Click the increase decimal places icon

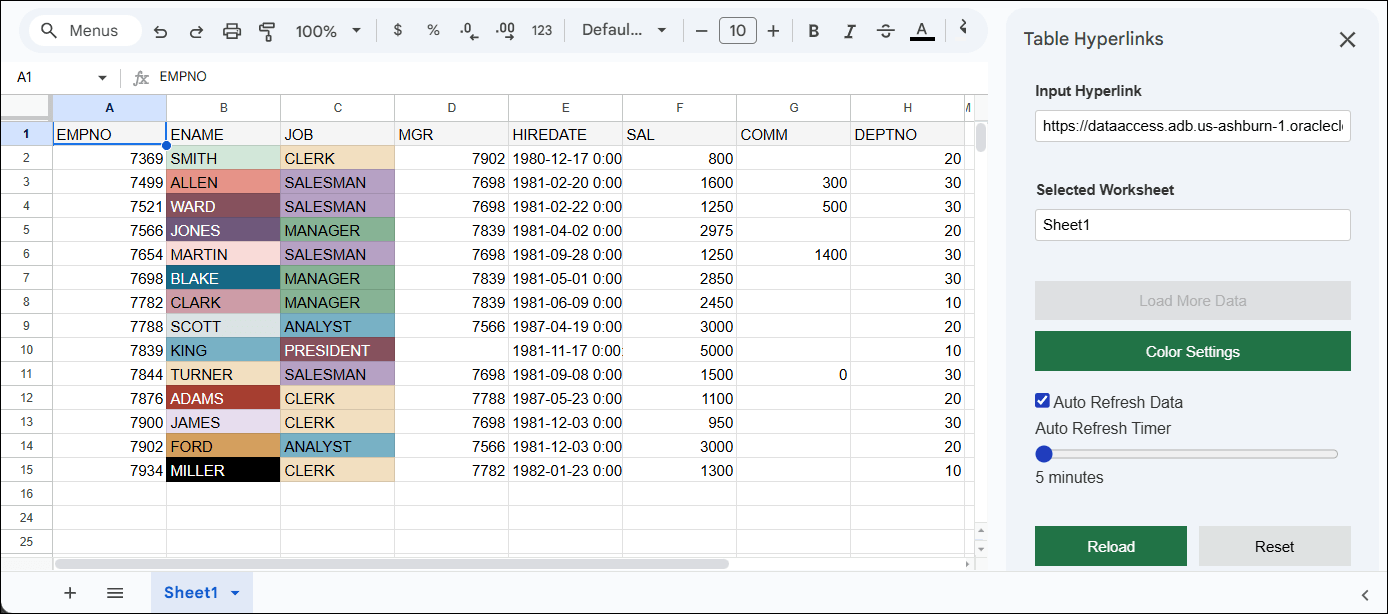506,31
